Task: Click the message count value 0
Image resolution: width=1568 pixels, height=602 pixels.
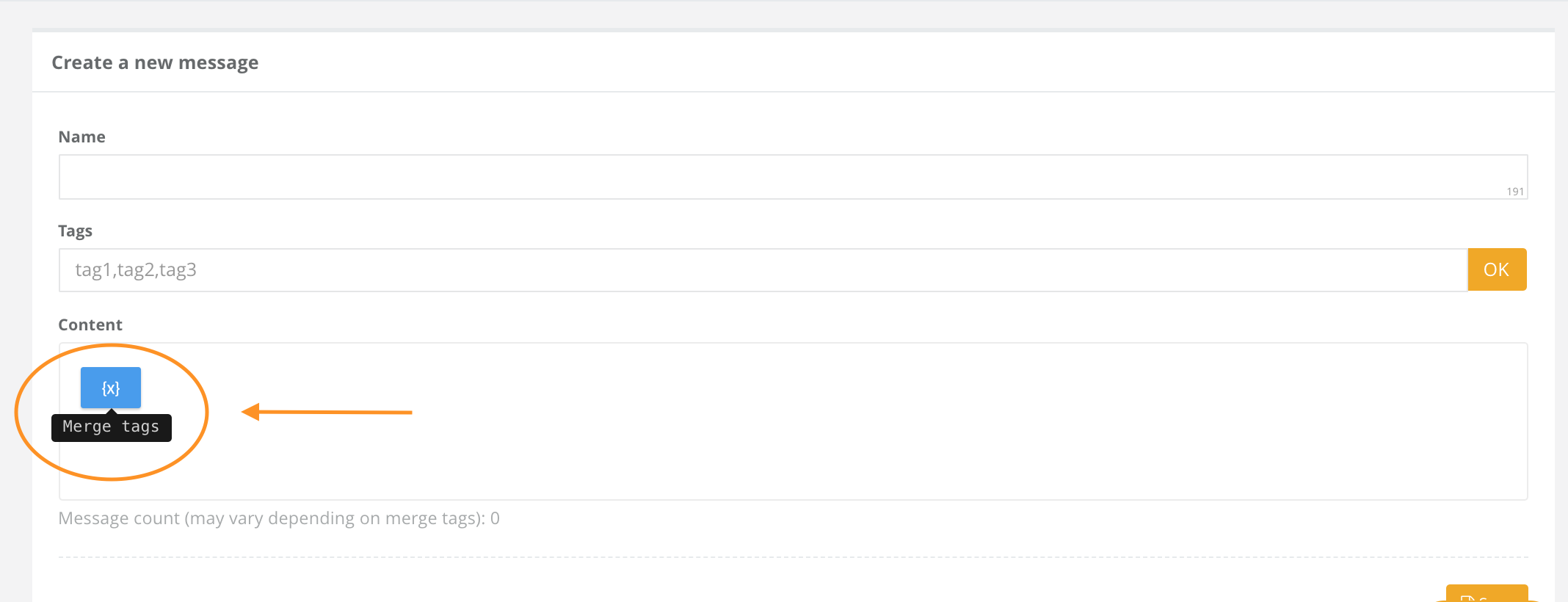Action: click(x=496, y=518)
